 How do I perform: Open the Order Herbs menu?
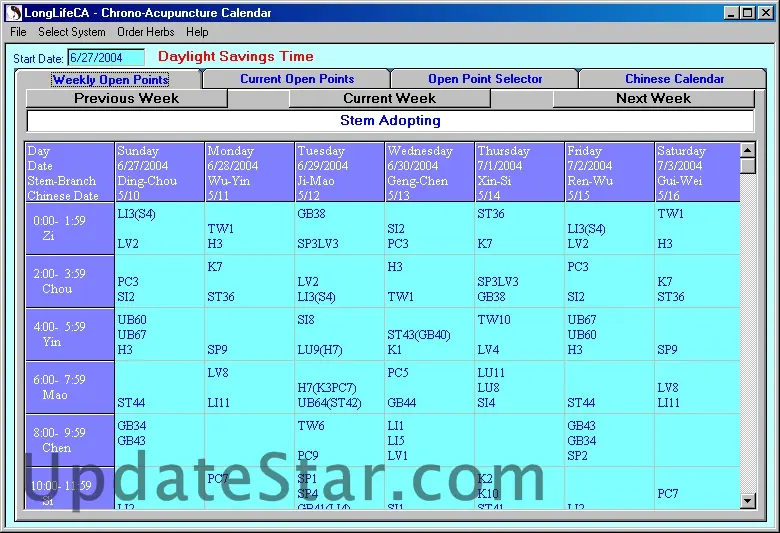146,32
